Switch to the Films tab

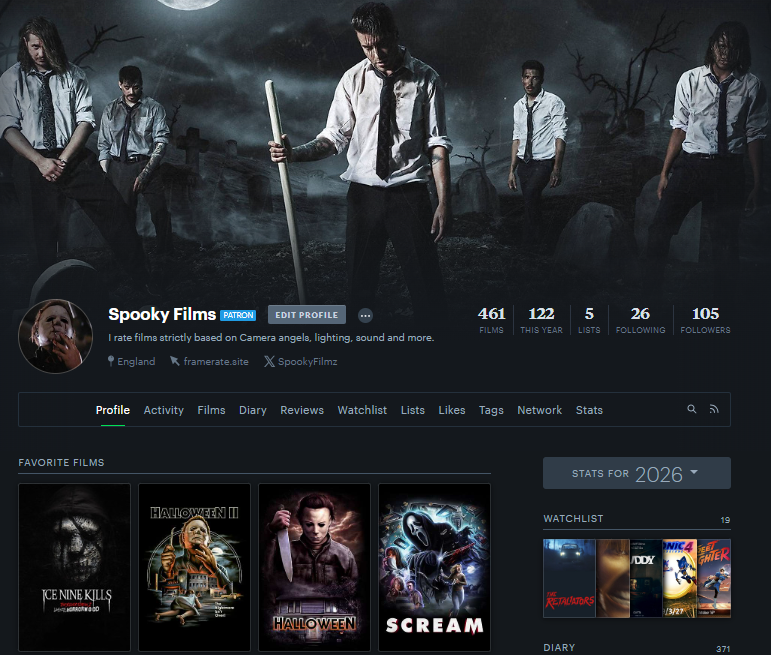211,410
